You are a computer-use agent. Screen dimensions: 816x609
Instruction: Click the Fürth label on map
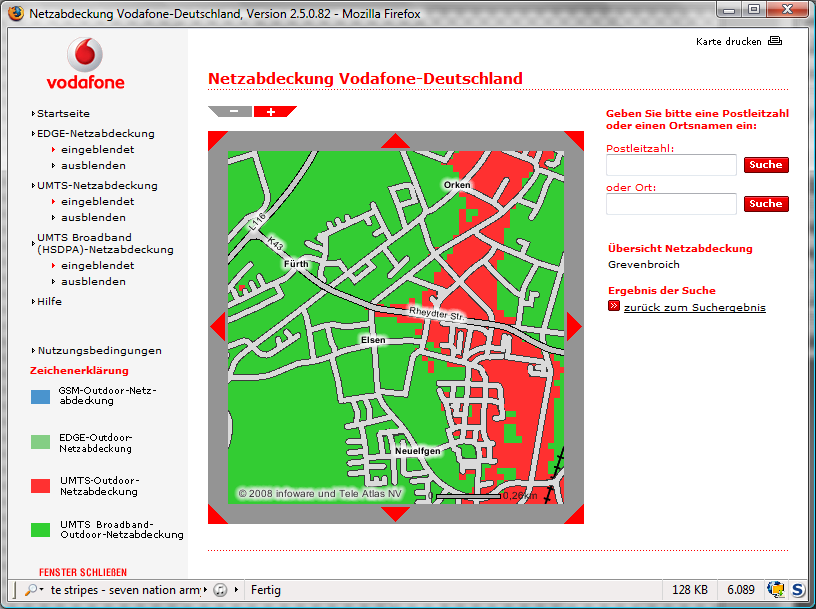[296, 264]
